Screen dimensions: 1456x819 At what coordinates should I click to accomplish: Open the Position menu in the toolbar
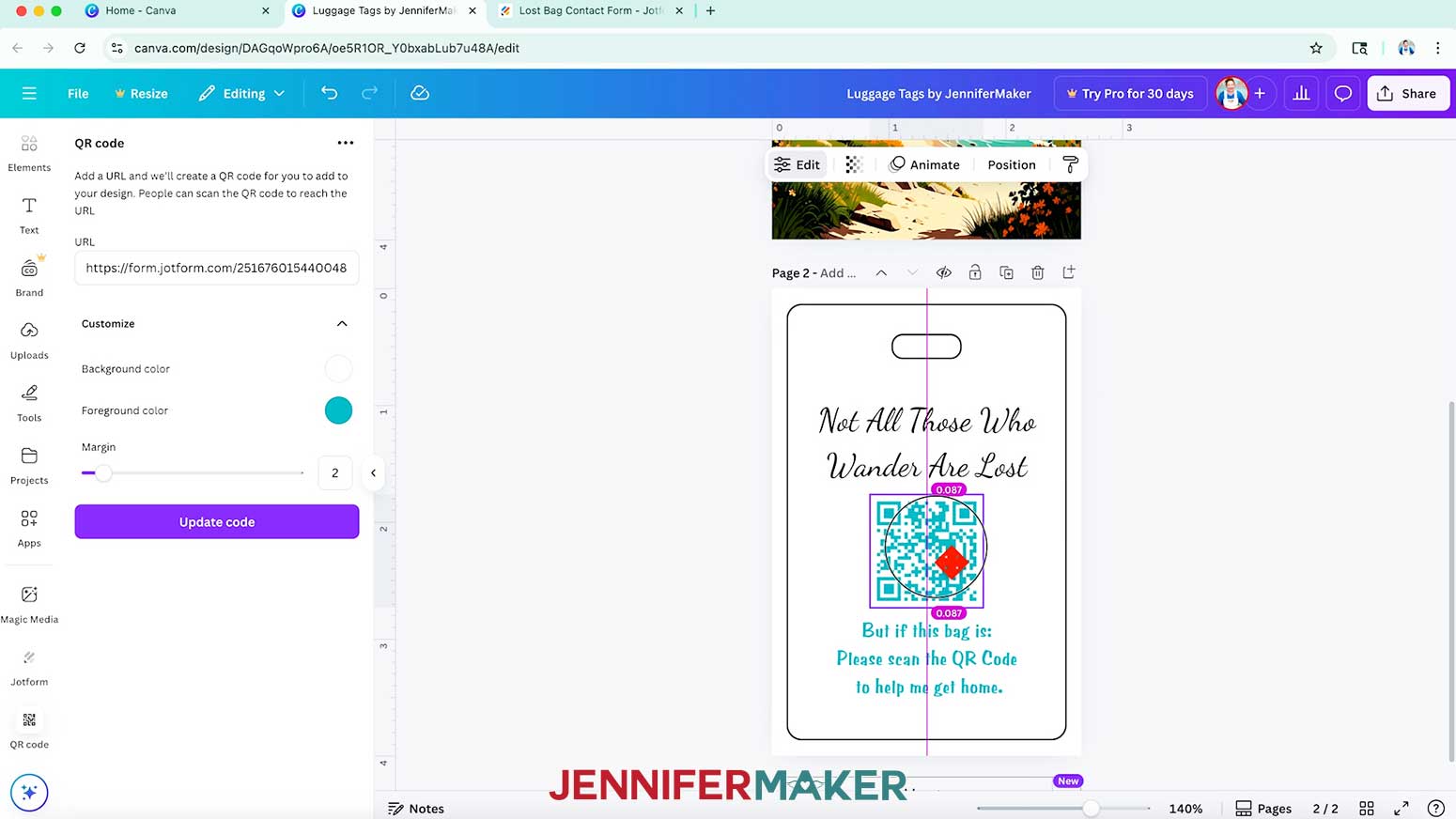pos(1012,164)
